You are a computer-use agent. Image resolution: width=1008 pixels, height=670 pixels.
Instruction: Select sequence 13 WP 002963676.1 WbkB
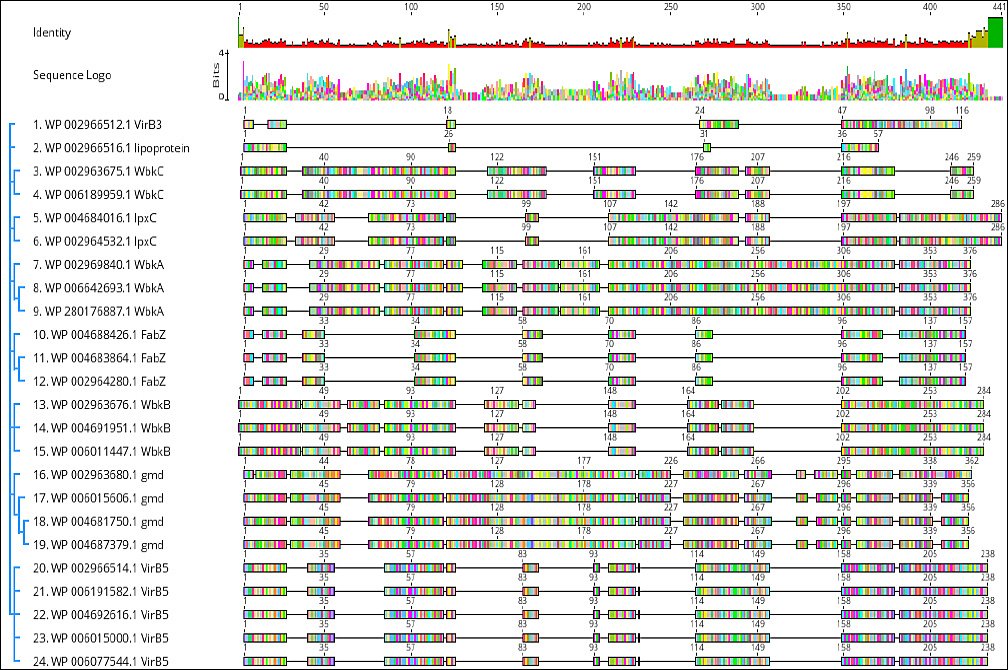click(x=102, y=404)
